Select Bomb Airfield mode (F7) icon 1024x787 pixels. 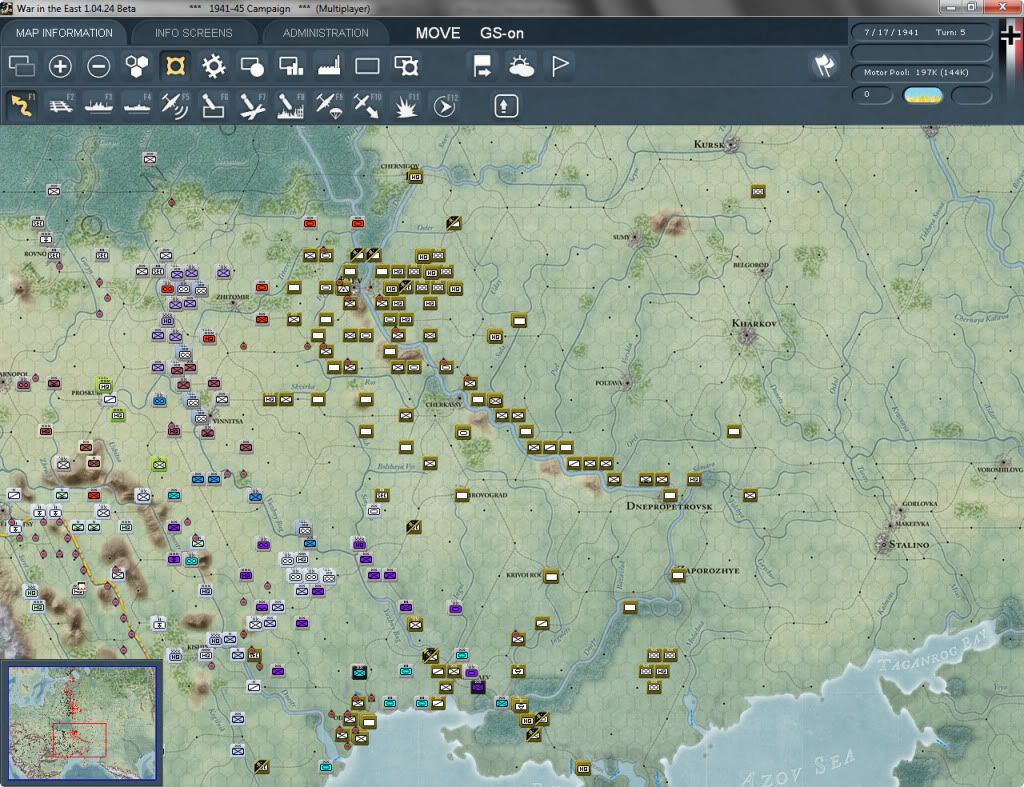pyautogui.click(x=252, y=105)
